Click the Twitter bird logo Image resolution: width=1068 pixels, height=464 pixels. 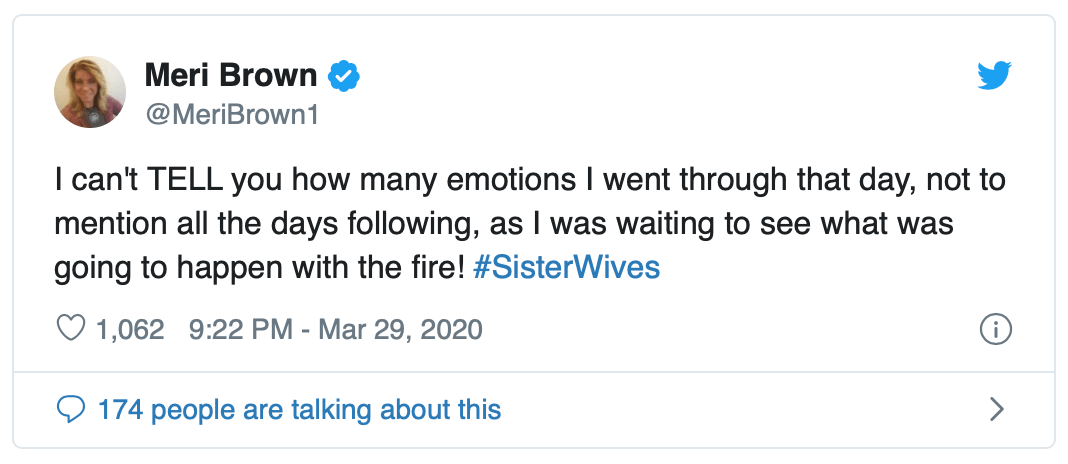tap(994, 76)
